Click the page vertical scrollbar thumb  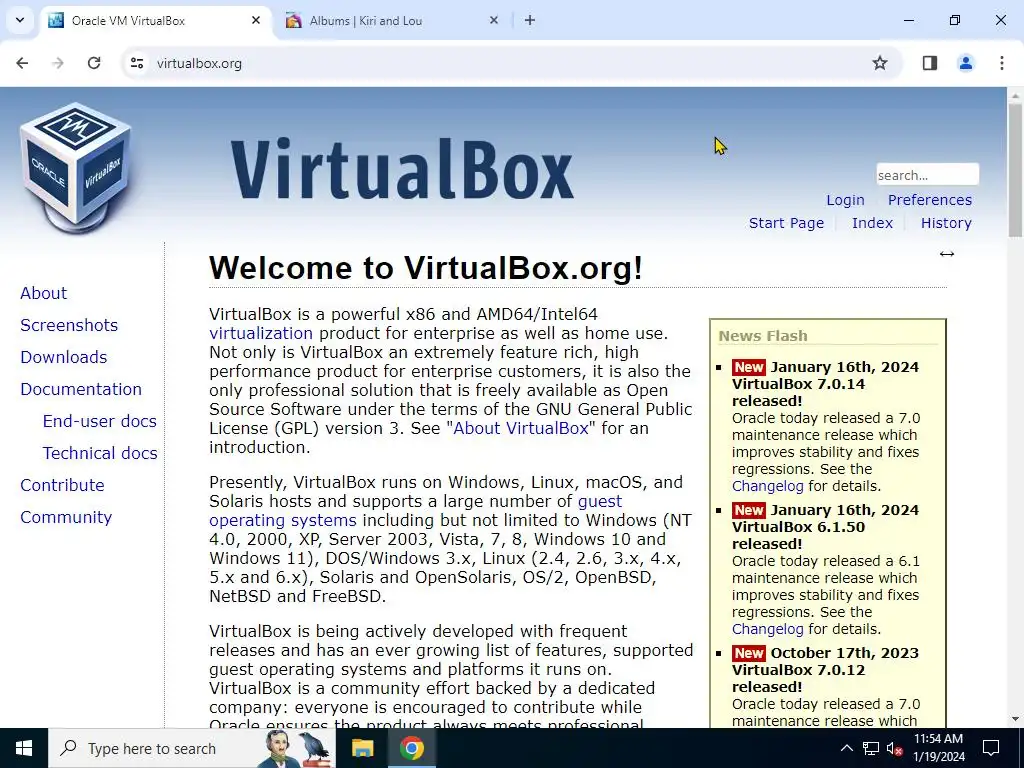point(1015,170)
